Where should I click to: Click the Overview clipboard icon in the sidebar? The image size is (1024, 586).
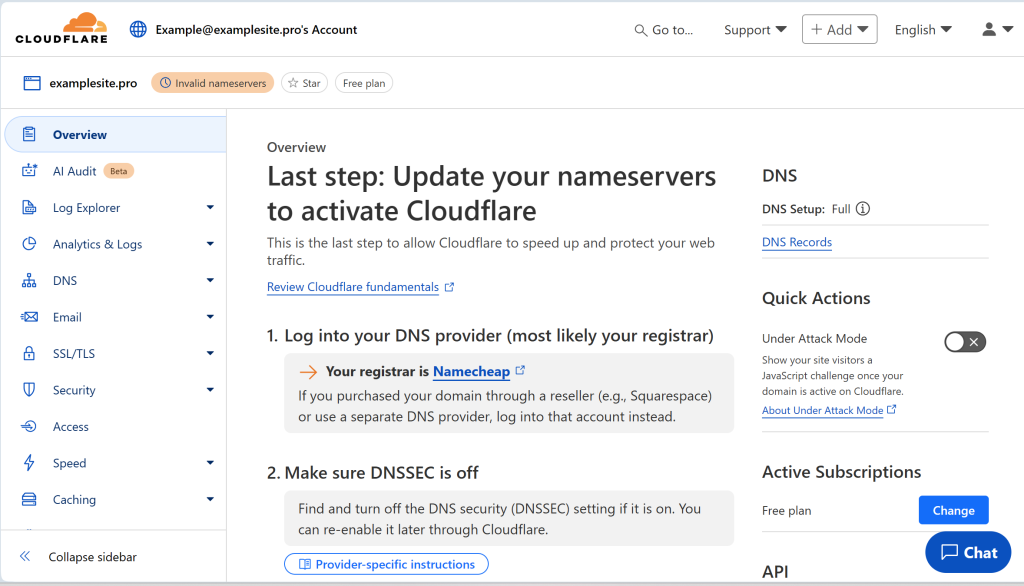29,135
